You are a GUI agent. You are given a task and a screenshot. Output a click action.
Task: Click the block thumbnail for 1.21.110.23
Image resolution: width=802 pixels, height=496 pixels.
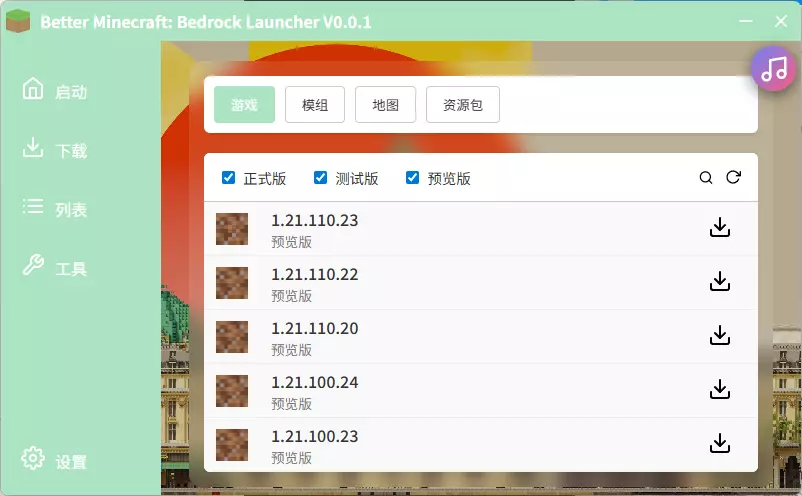click(x=232, y=229)
